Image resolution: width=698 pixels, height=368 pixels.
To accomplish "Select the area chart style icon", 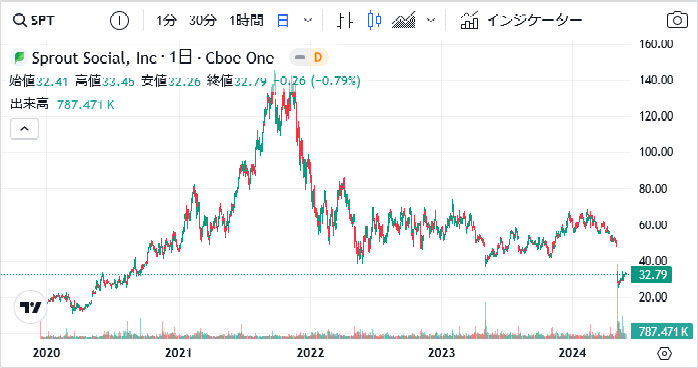I will point(403,20).
